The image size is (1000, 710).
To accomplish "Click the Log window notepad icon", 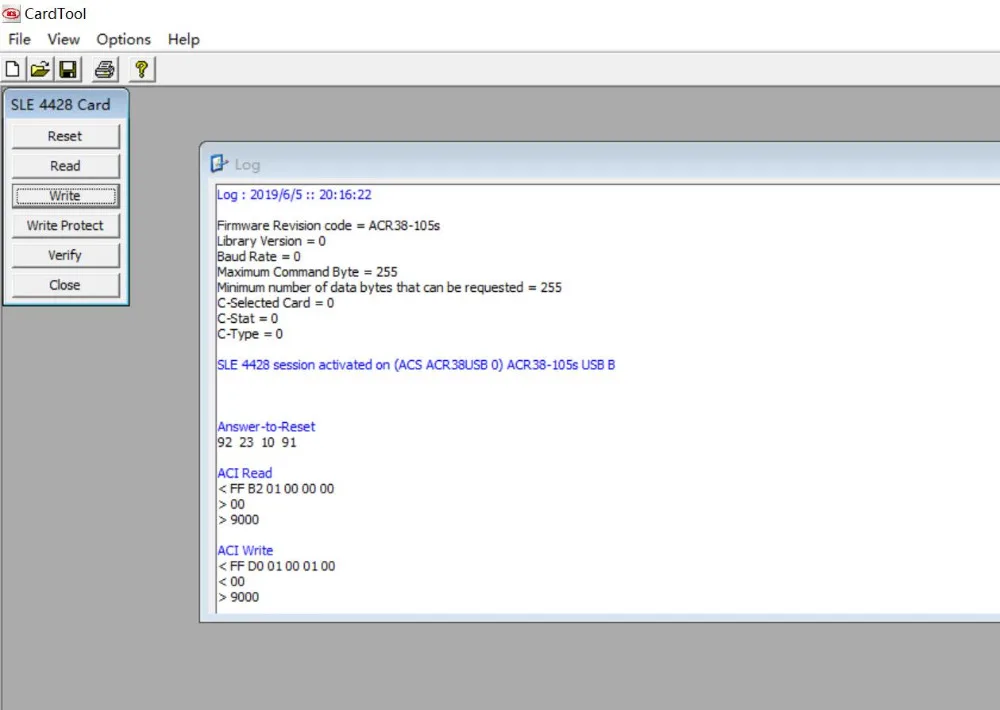I will pos(219,164).
